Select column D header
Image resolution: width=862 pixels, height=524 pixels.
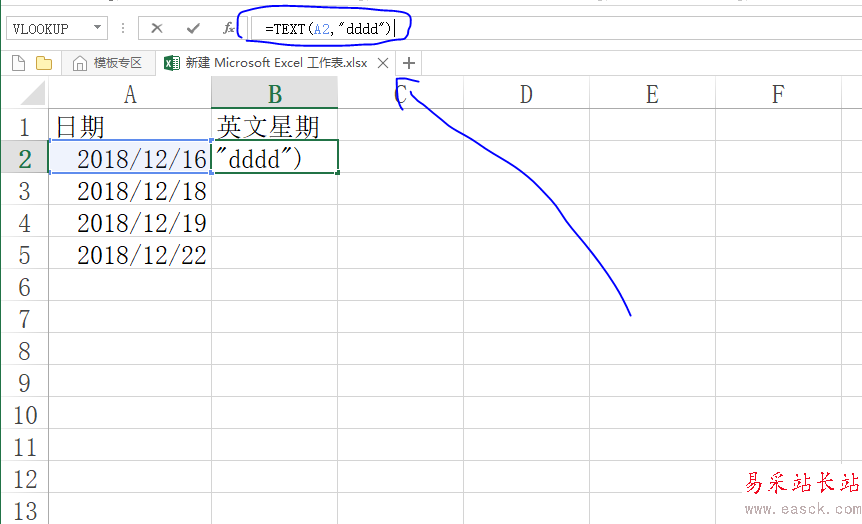(526, 93)
